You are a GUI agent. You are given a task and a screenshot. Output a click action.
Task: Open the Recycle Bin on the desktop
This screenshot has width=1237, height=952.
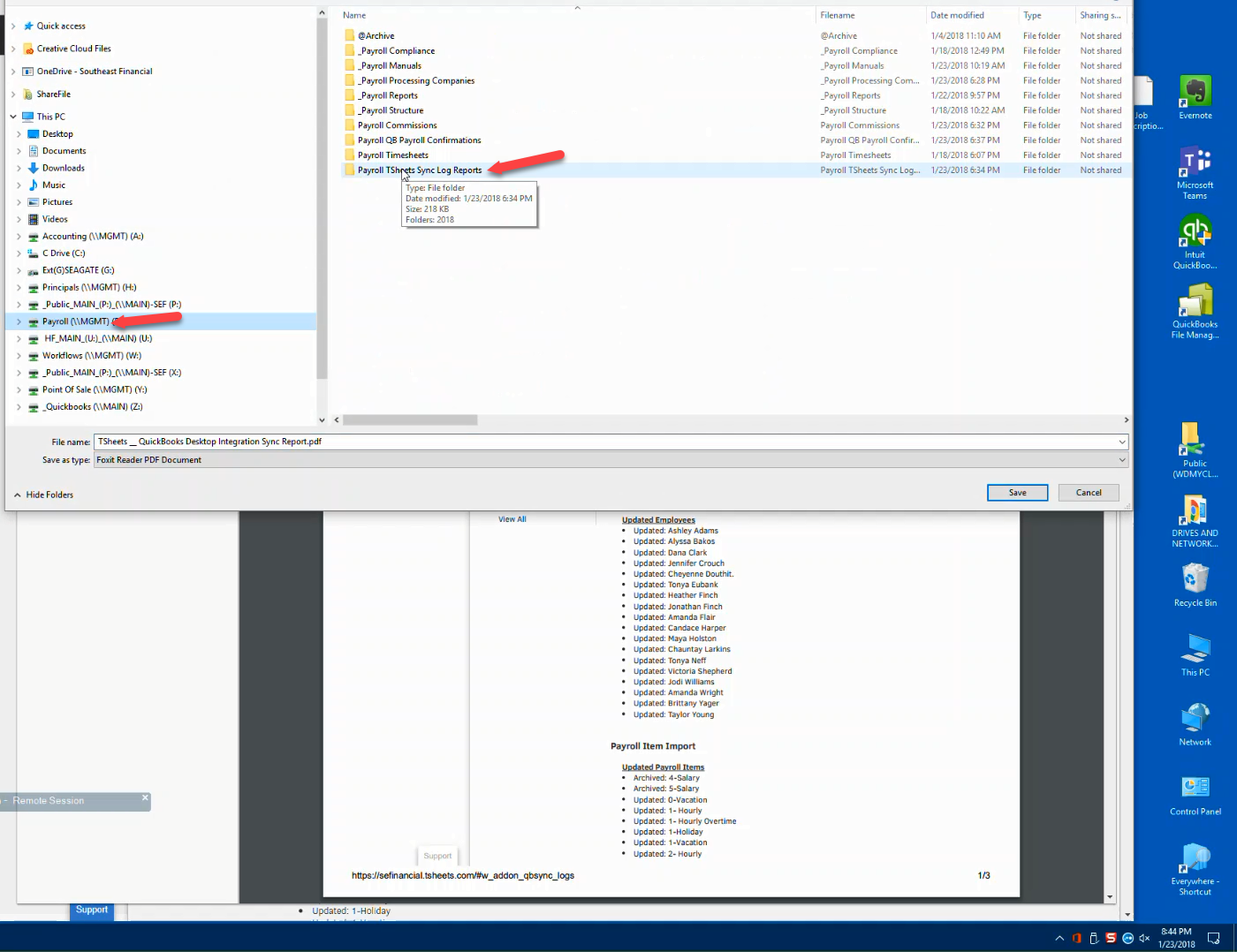coord(1195,584)
